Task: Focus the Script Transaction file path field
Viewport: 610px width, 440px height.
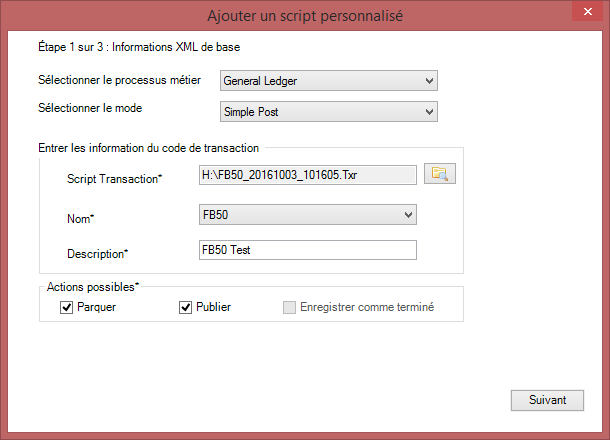Action: click(x=308, y=175)
